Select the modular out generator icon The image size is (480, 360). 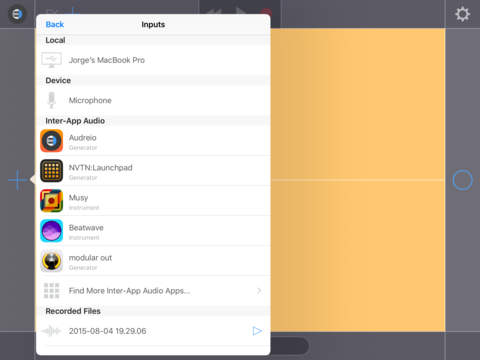point(52,261)
